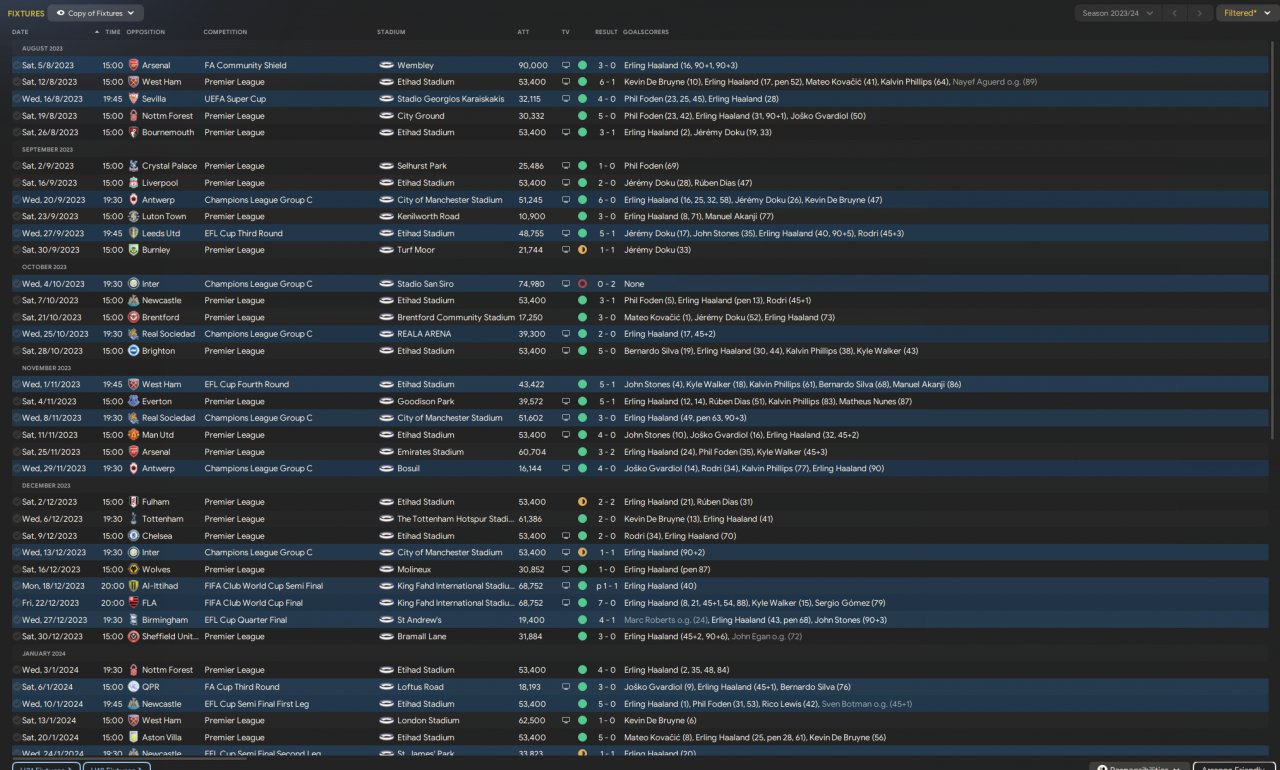The image size is (1280, 770).
Task: Click the Wolves club badge
Action: [x=134, y=569]
